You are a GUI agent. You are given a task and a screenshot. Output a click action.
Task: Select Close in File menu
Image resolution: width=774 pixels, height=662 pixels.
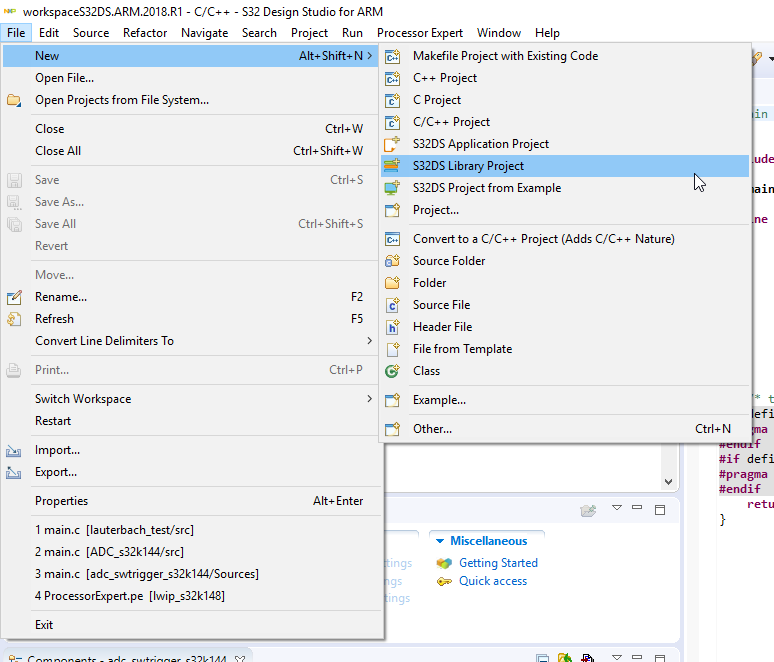click(191, 129)
